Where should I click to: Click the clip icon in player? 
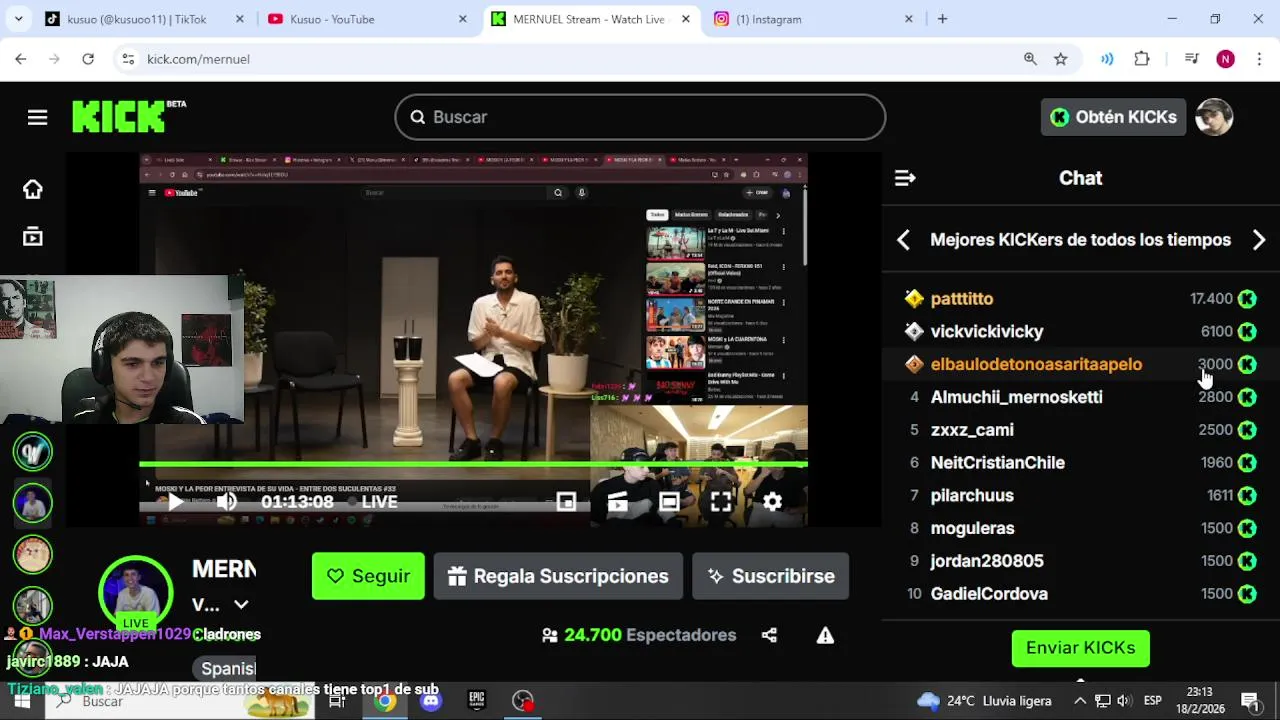click(x=617, y=502)
